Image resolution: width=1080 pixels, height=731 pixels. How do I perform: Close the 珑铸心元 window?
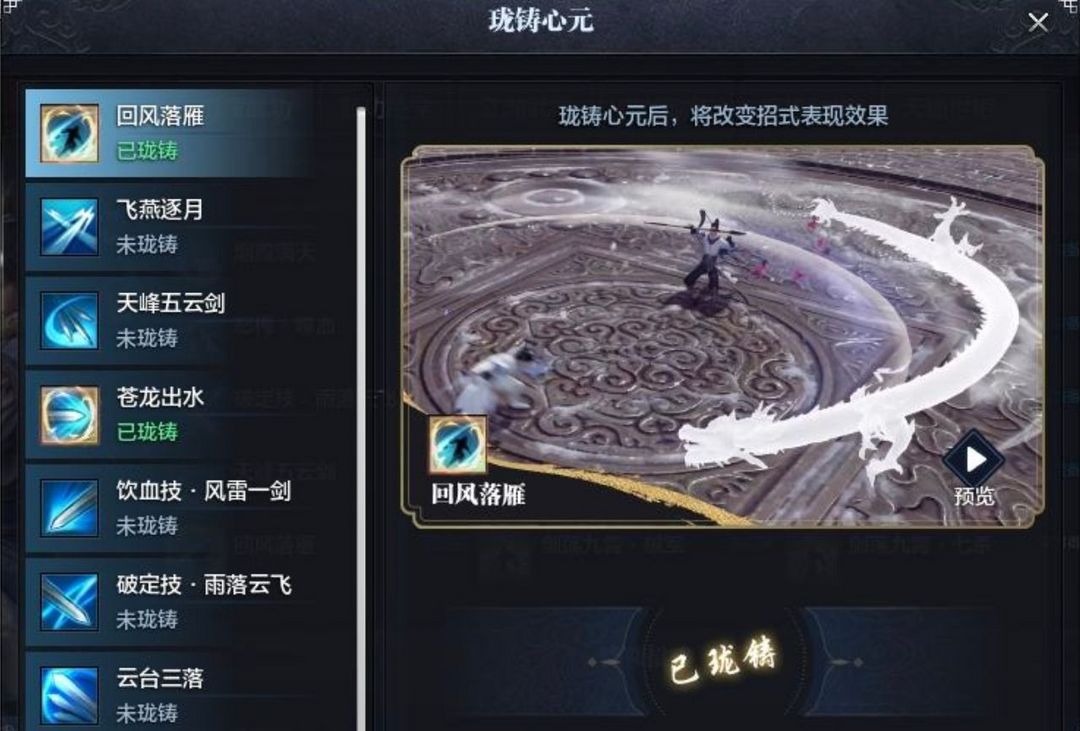[1037, 22]
